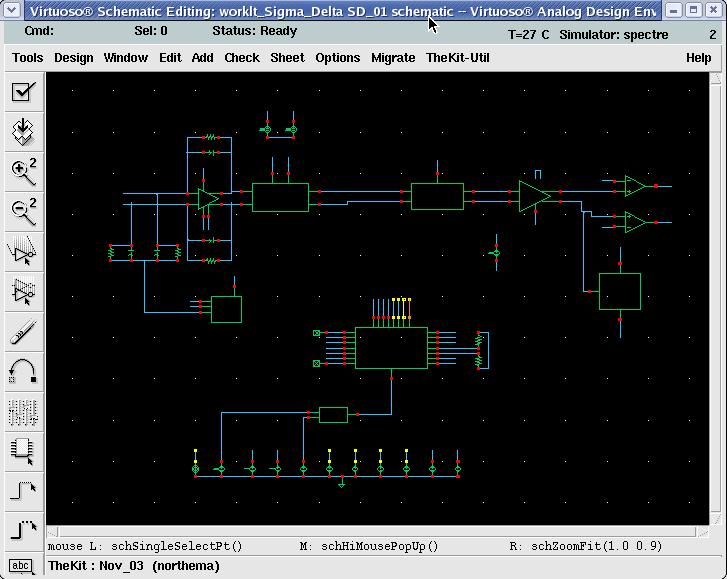Screen dimensions: 727x579
Task: Open the Help menu
Action: pyautogui.click(x=698, y=57)
